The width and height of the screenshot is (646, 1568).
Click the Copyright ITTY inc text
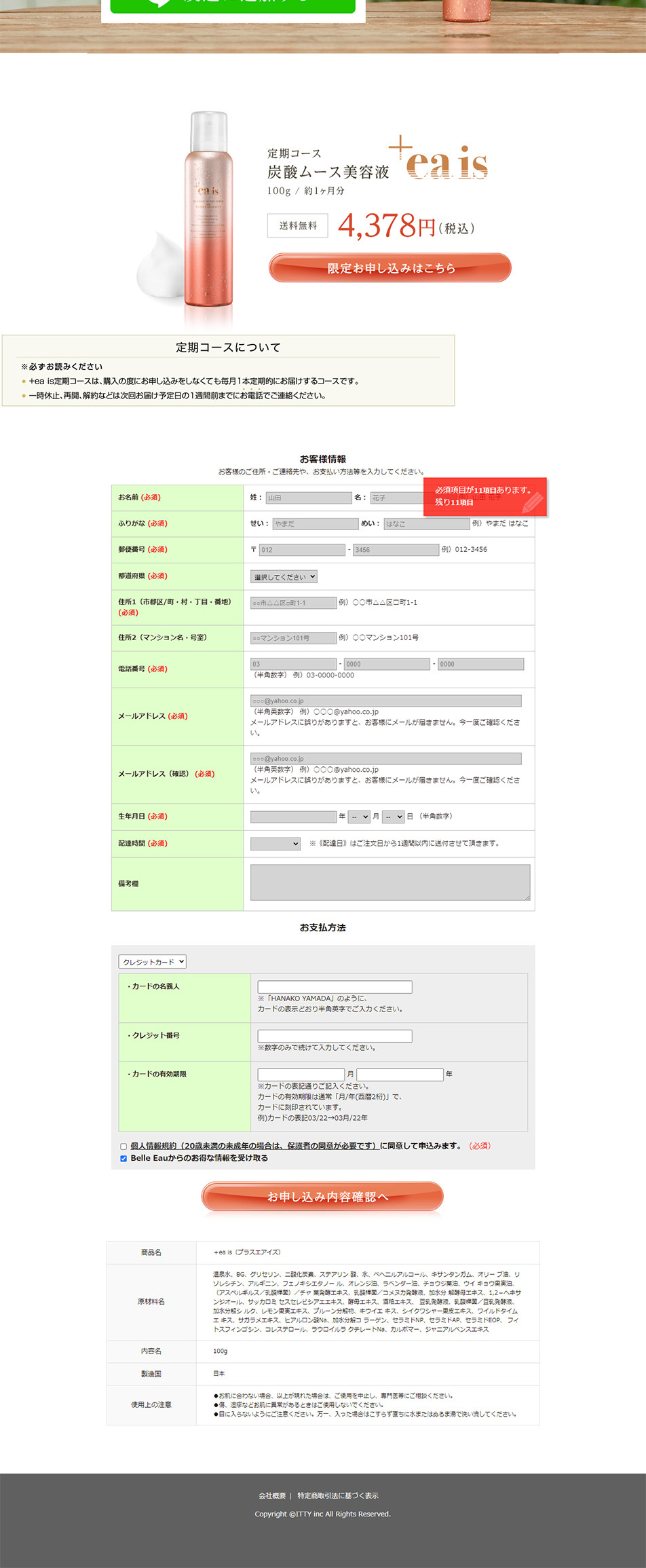323,1514
